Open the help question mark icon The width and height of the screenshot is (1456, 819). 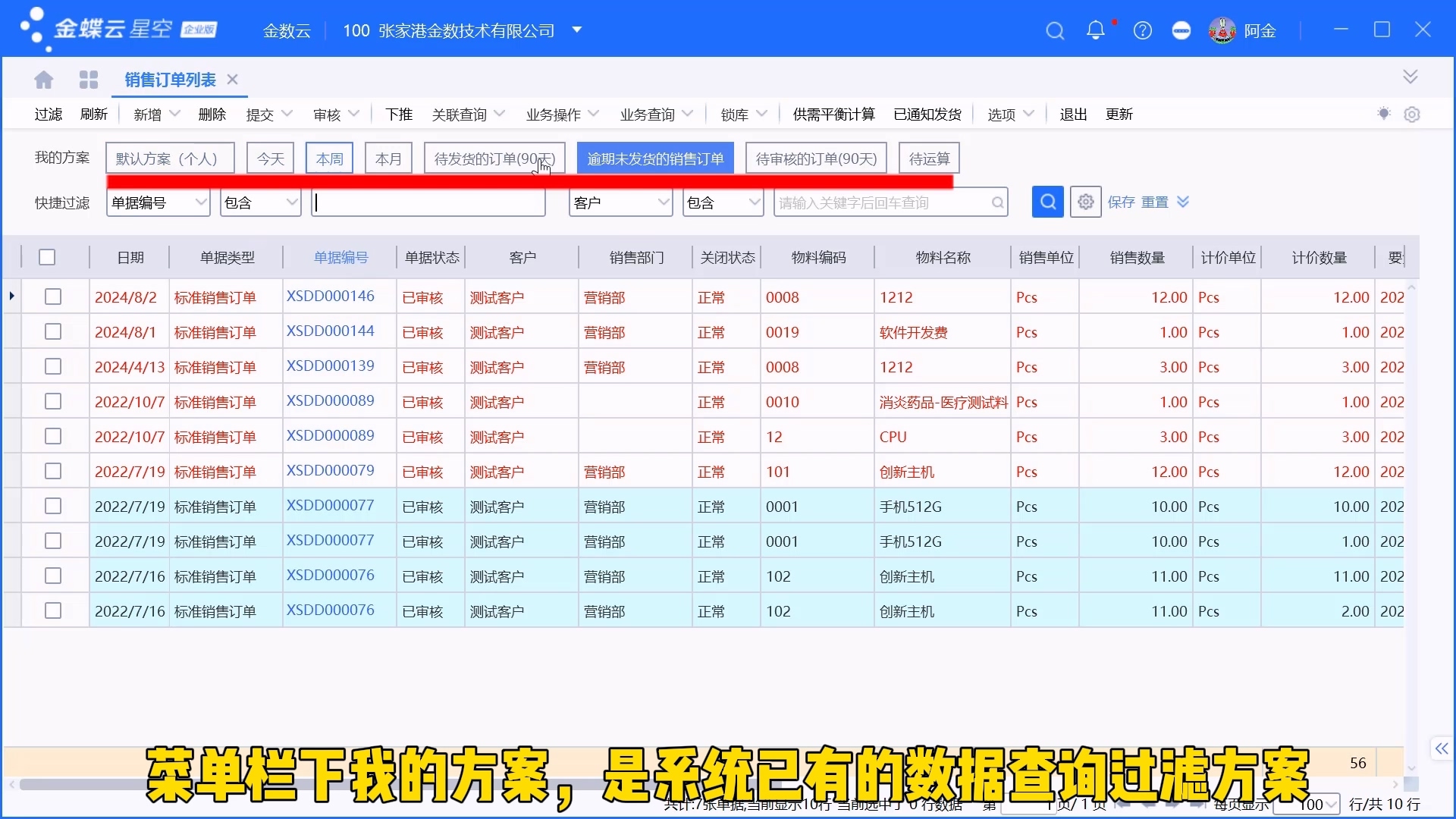1142,31
